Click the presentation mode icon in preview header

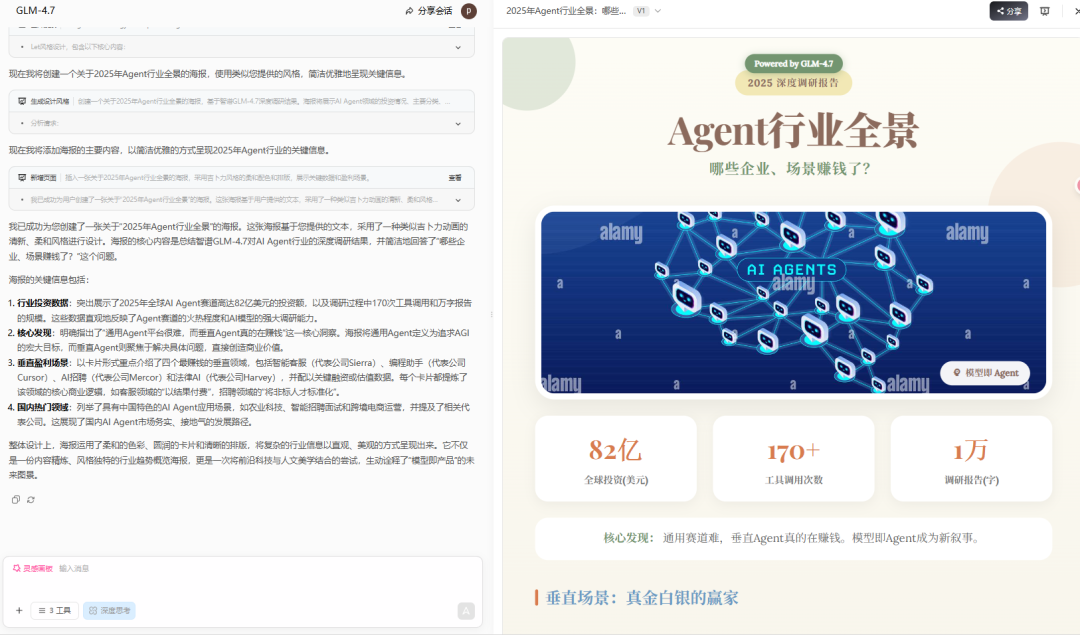click(1045, 11)
